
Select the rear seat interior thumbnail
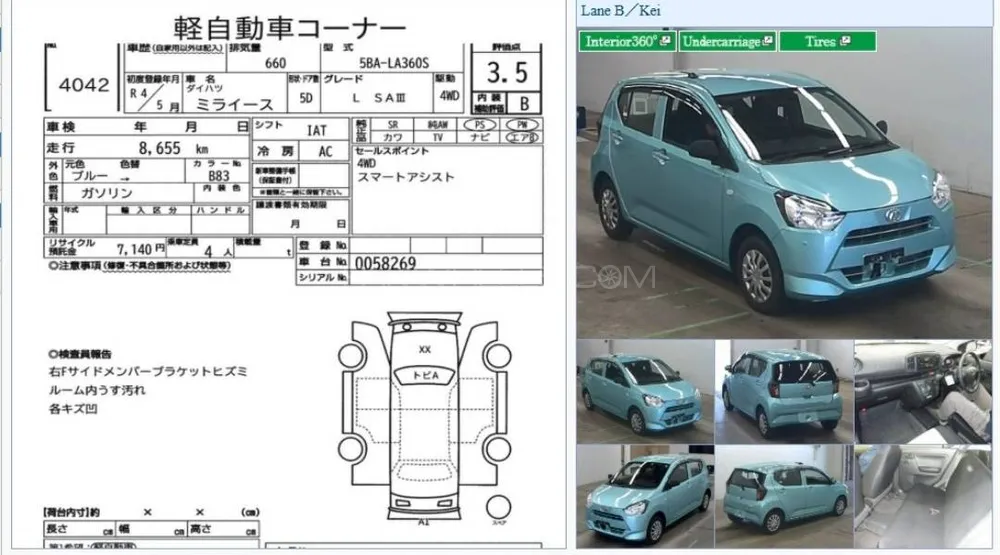pos(923,496)
